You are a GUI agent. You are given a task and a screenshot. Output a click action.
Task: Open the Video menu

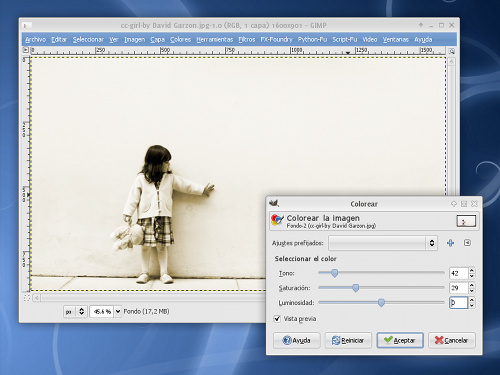pyautogui.click(x=370, y=39)
